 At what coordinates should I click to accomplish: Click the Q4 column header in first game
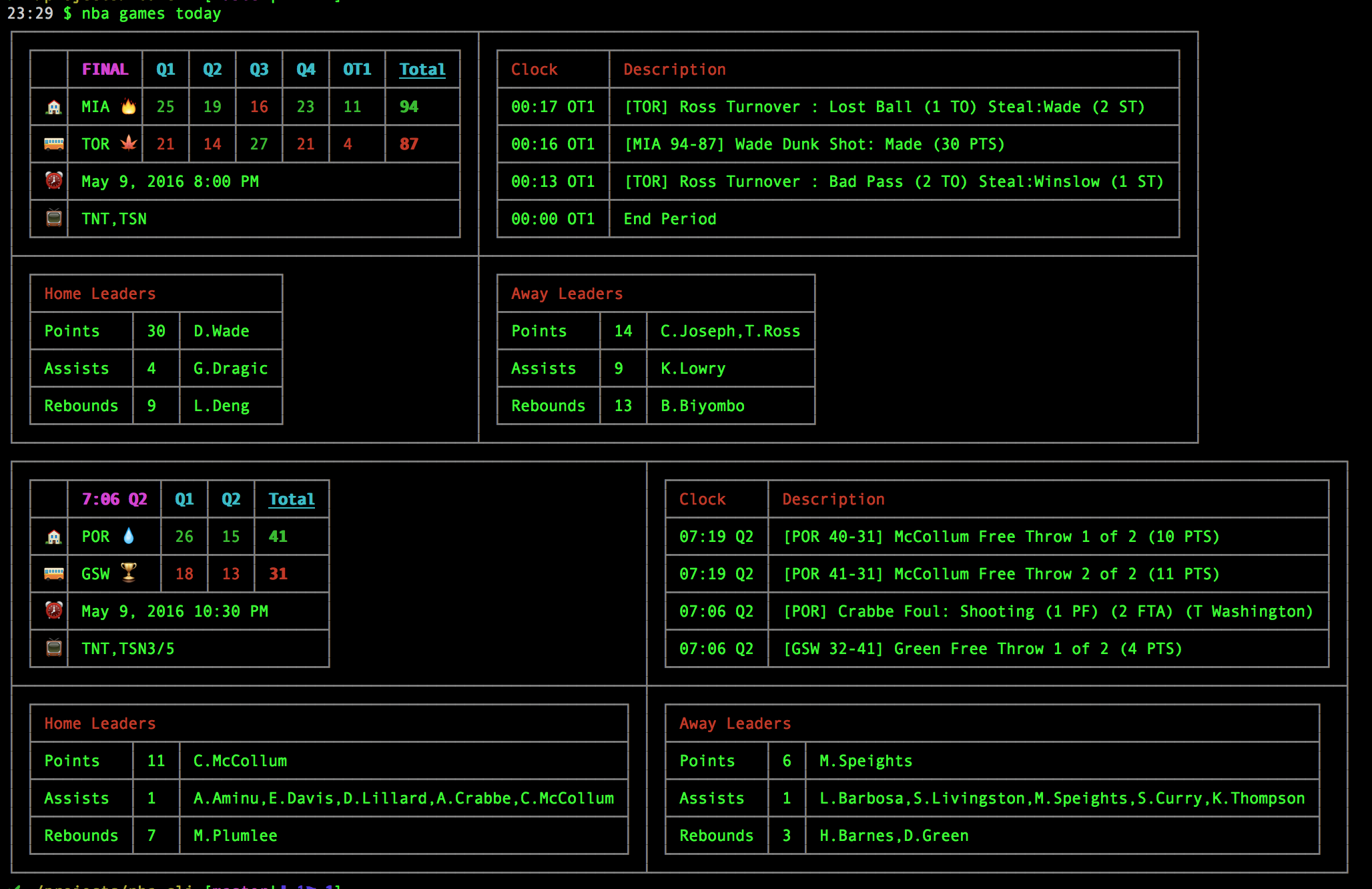click(306, 69)
